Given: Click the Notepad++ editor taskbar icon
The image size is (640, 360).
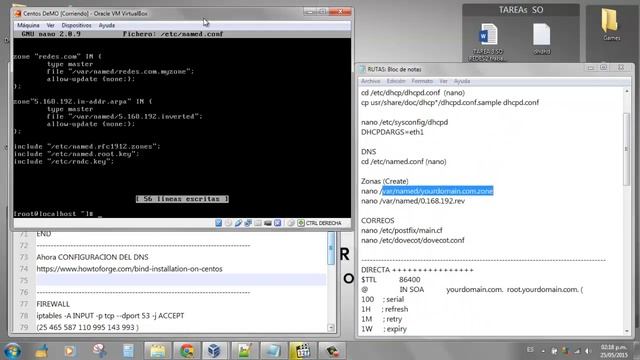Looking at the screenshot, I should coord(244,351).
